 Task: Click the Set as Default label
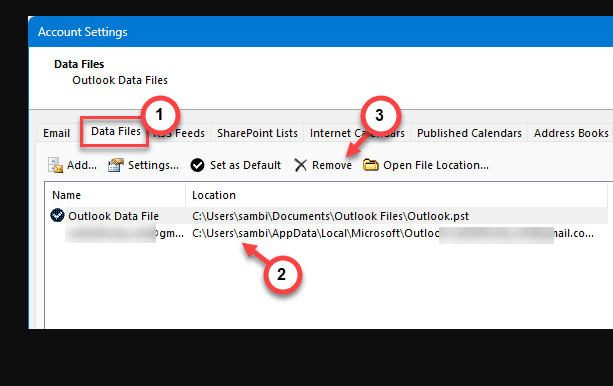[x=245, y=165]
